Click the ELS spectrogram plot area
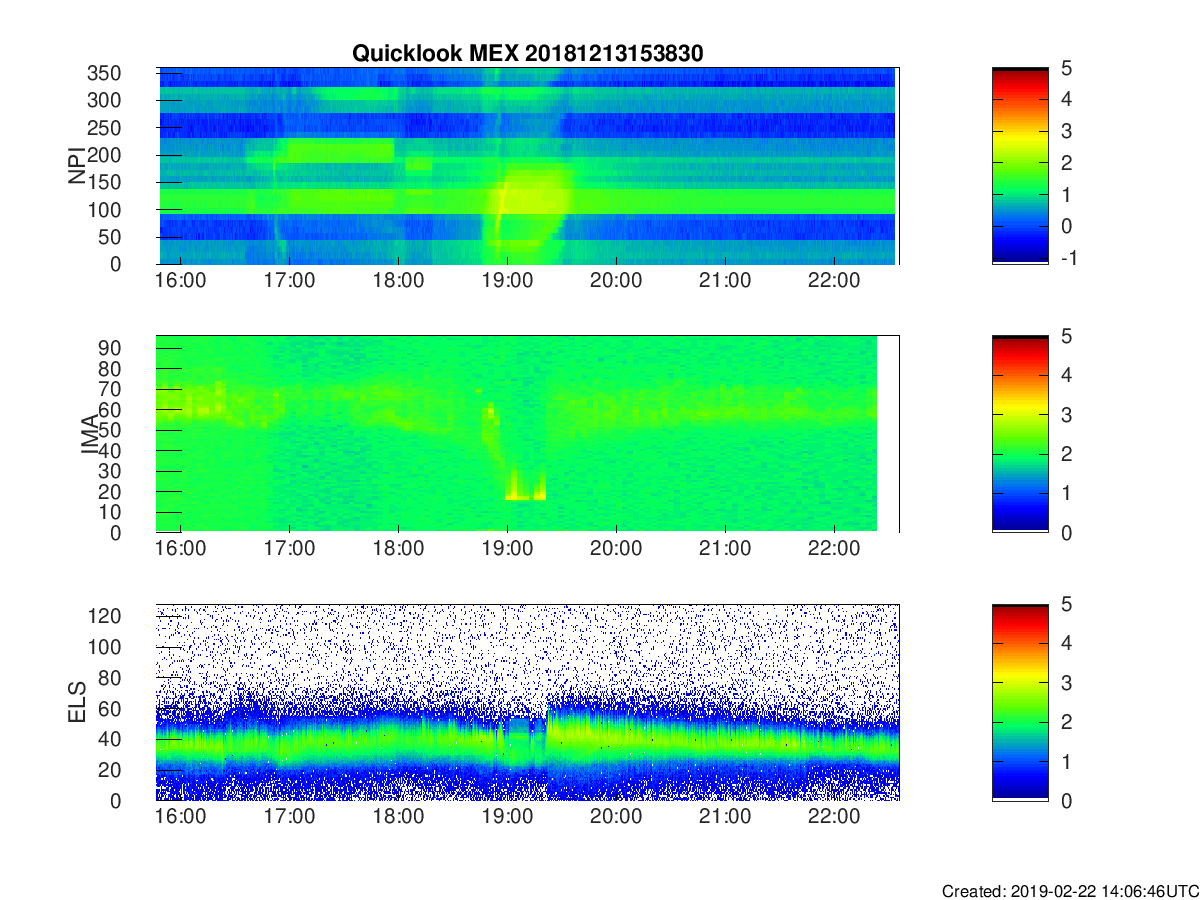 pos(527,702)
